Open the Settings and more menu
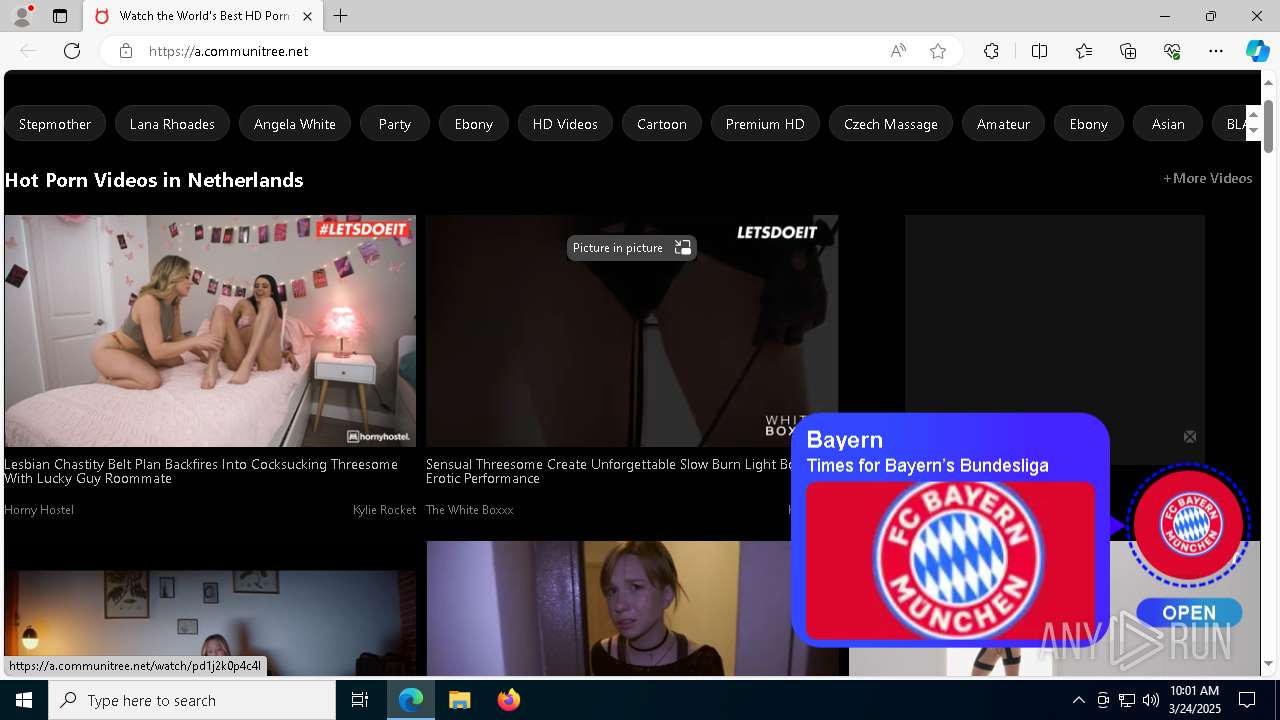 pyautogui.click(x=1216, y=51)
